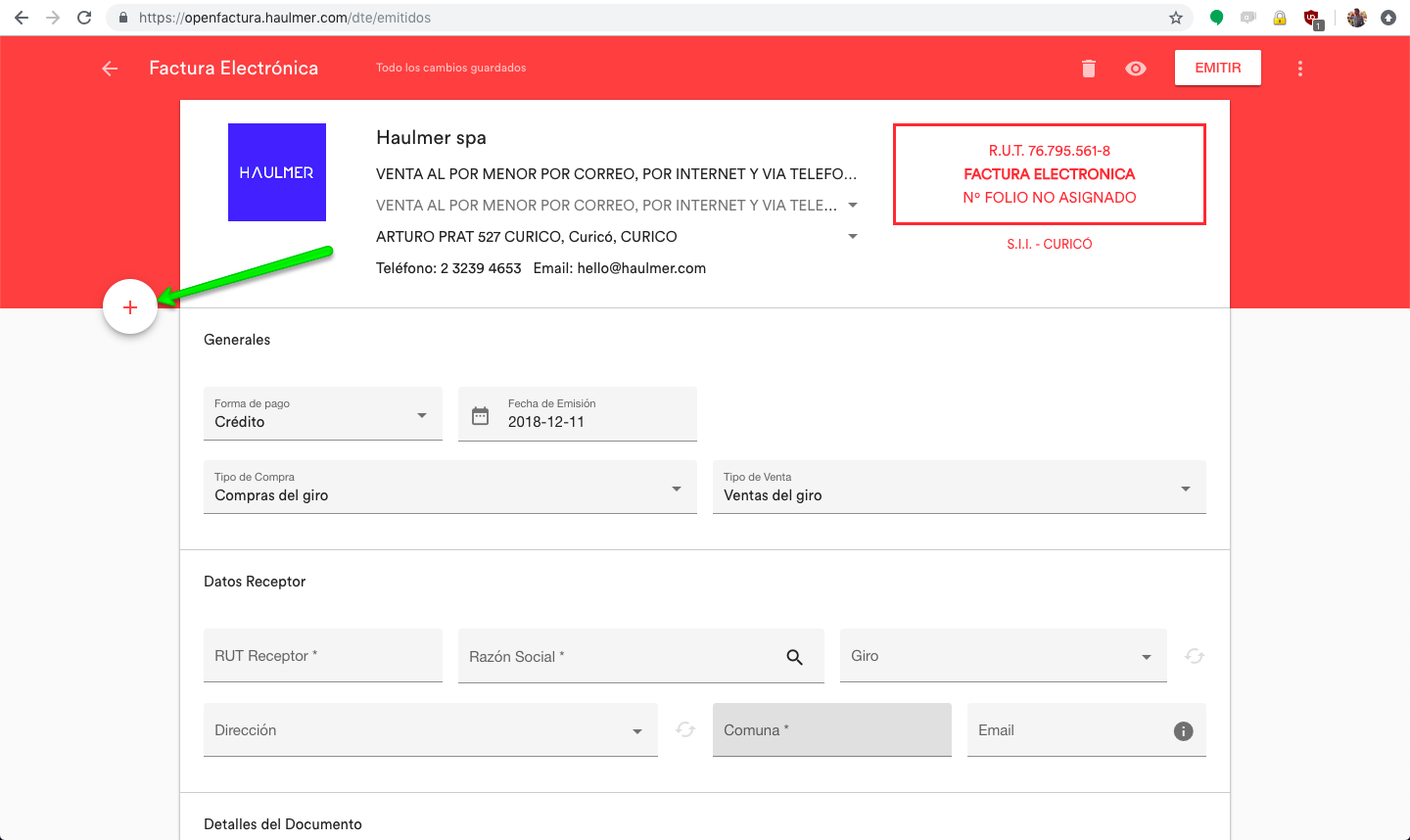This screenshot has height=840, width=1410.
Task: Click the search icon in Razón Social
Action: point(794,657)
